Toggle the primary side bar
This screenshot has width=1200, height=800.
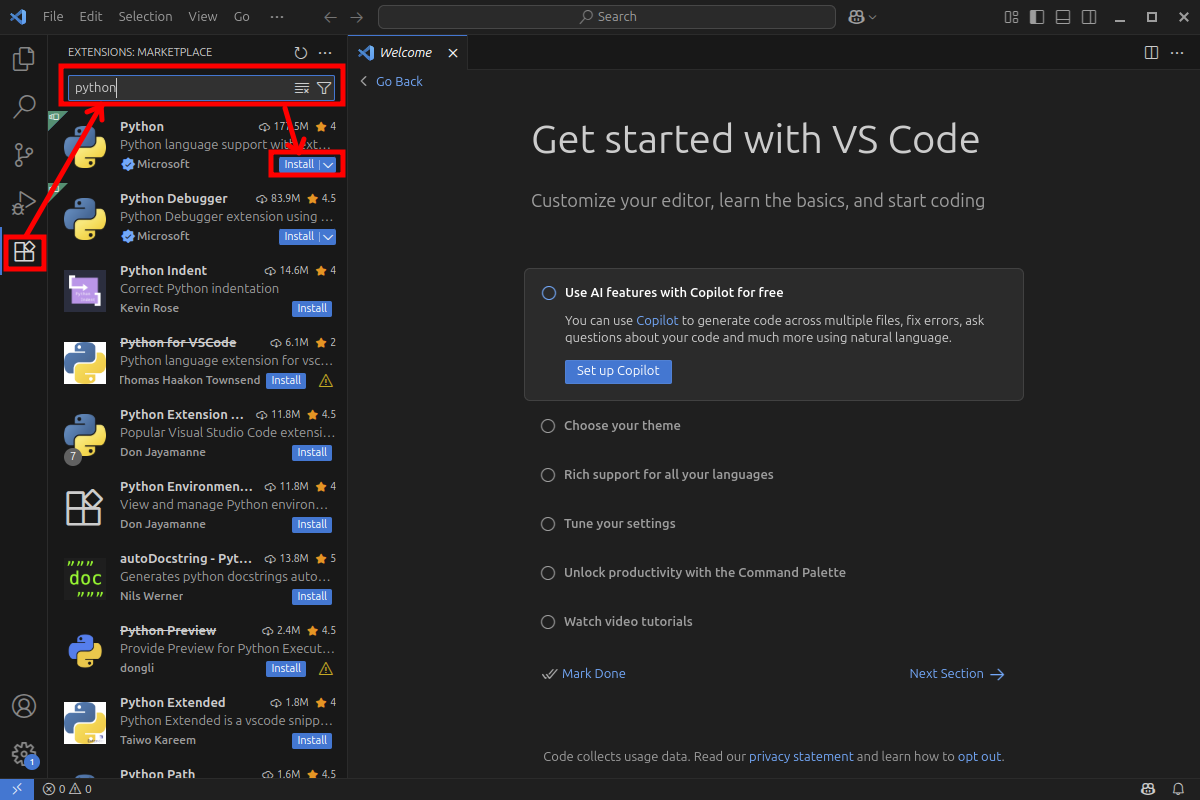(1038, 17)
